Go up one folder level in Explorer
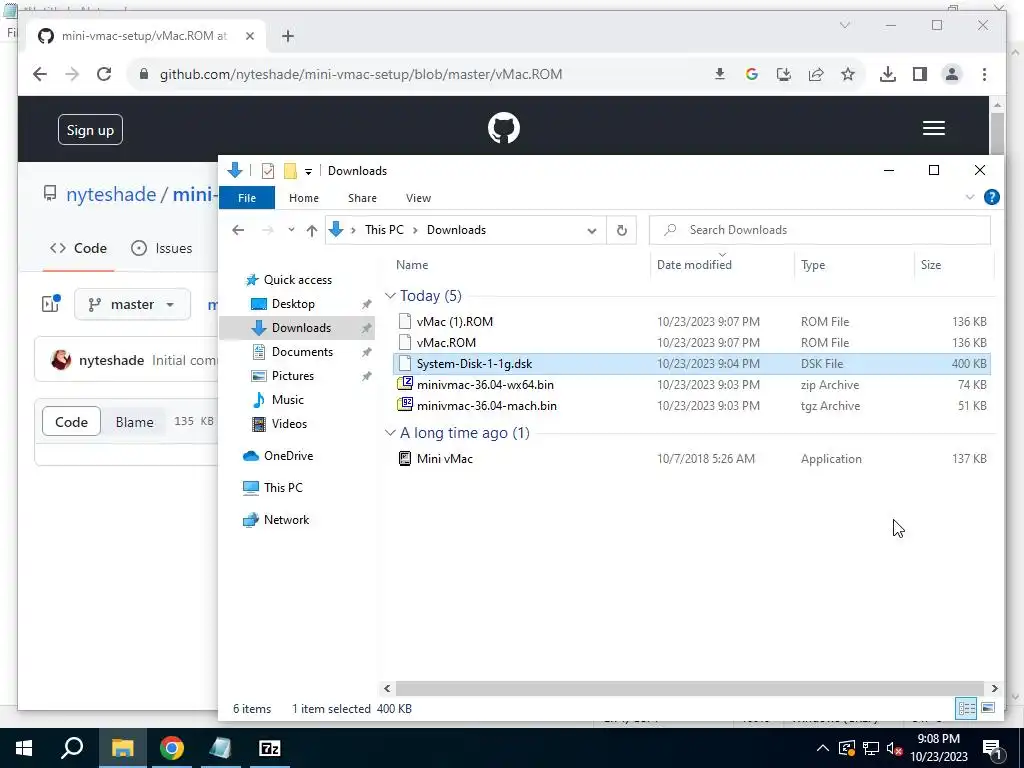 coord(312,230)
